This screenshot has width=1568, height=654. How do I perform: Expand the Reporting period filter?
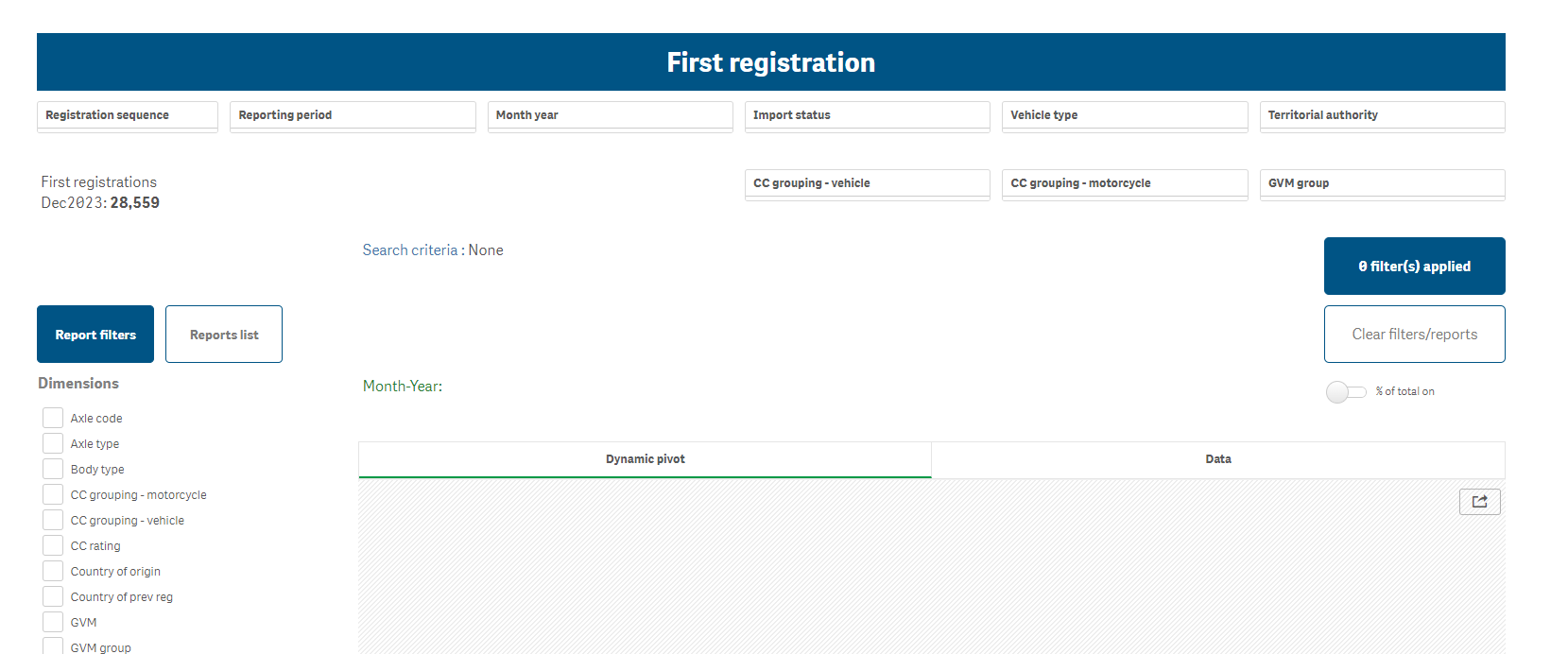coord(353,115)
